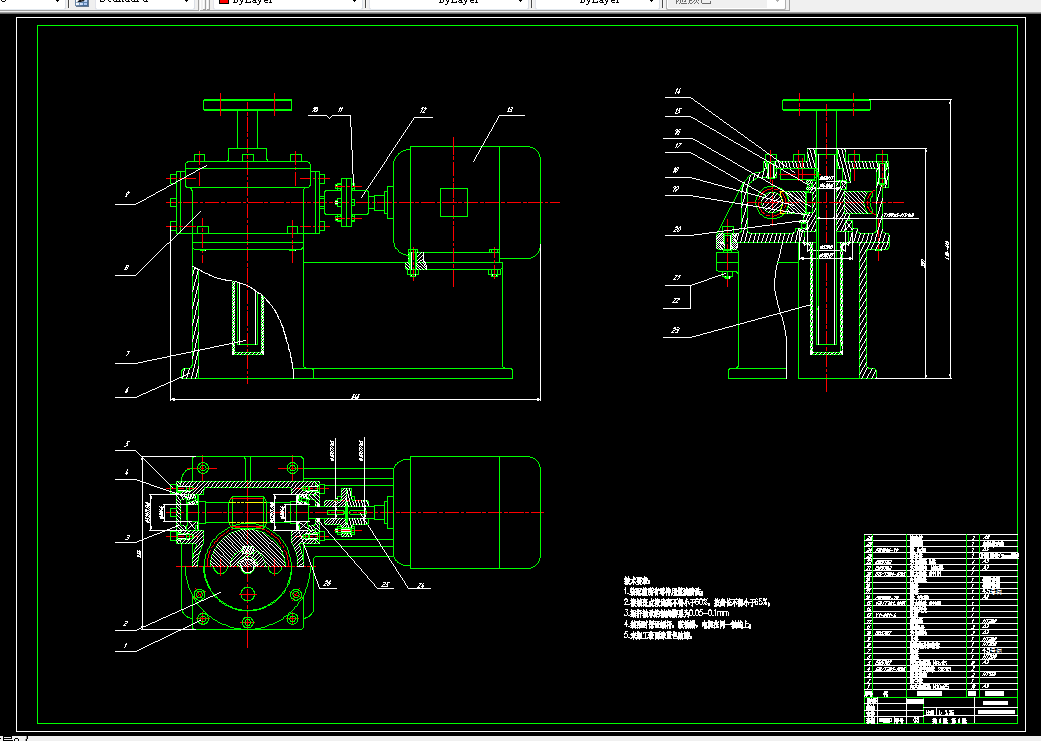Image resolution: width=1041 pixels, height=741 pixels.
Task: Select the base width dimension under front view
Action: 355,398
